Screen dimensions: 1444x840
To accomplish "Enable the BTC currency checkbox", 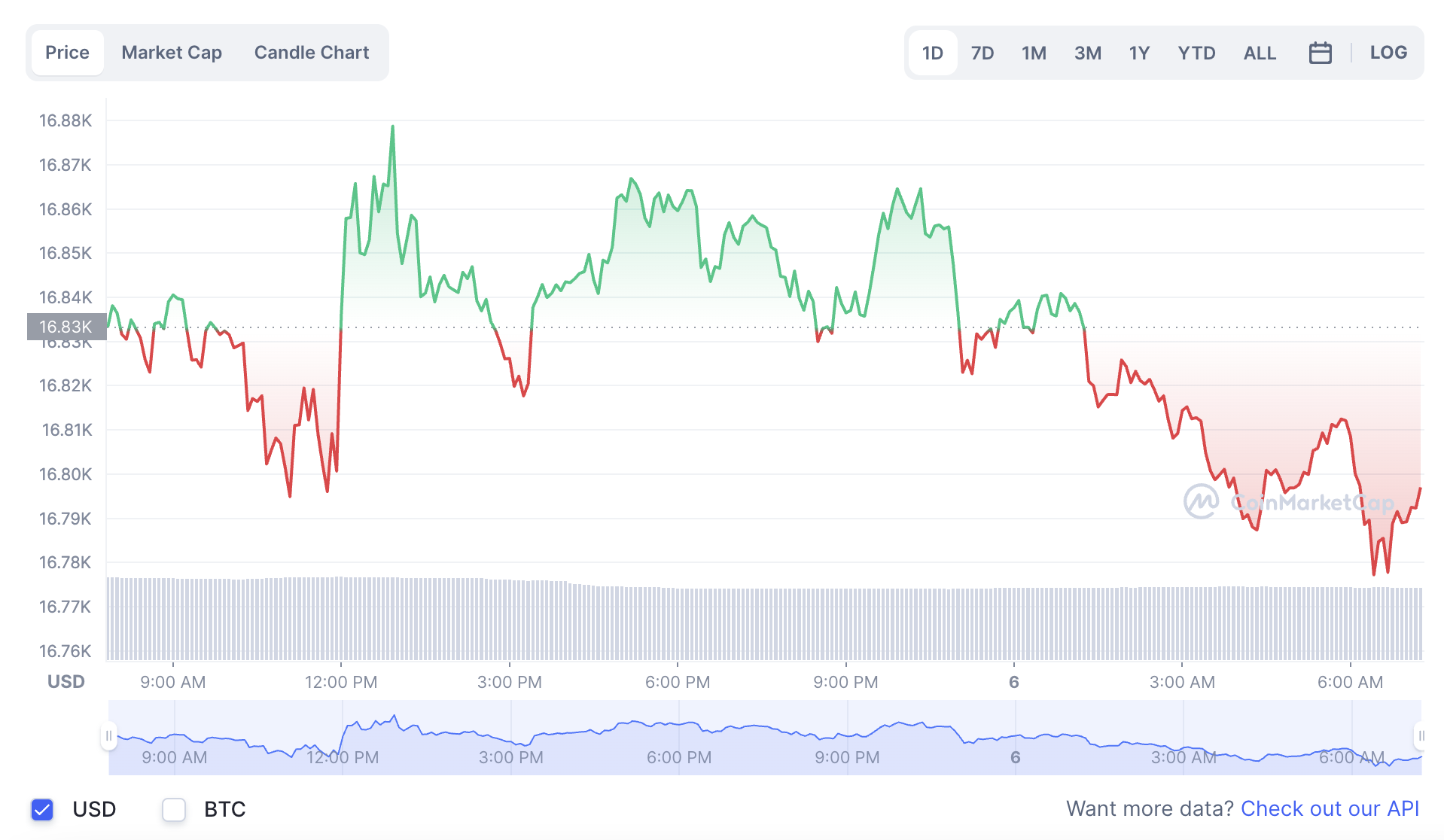I will point(174,809).
